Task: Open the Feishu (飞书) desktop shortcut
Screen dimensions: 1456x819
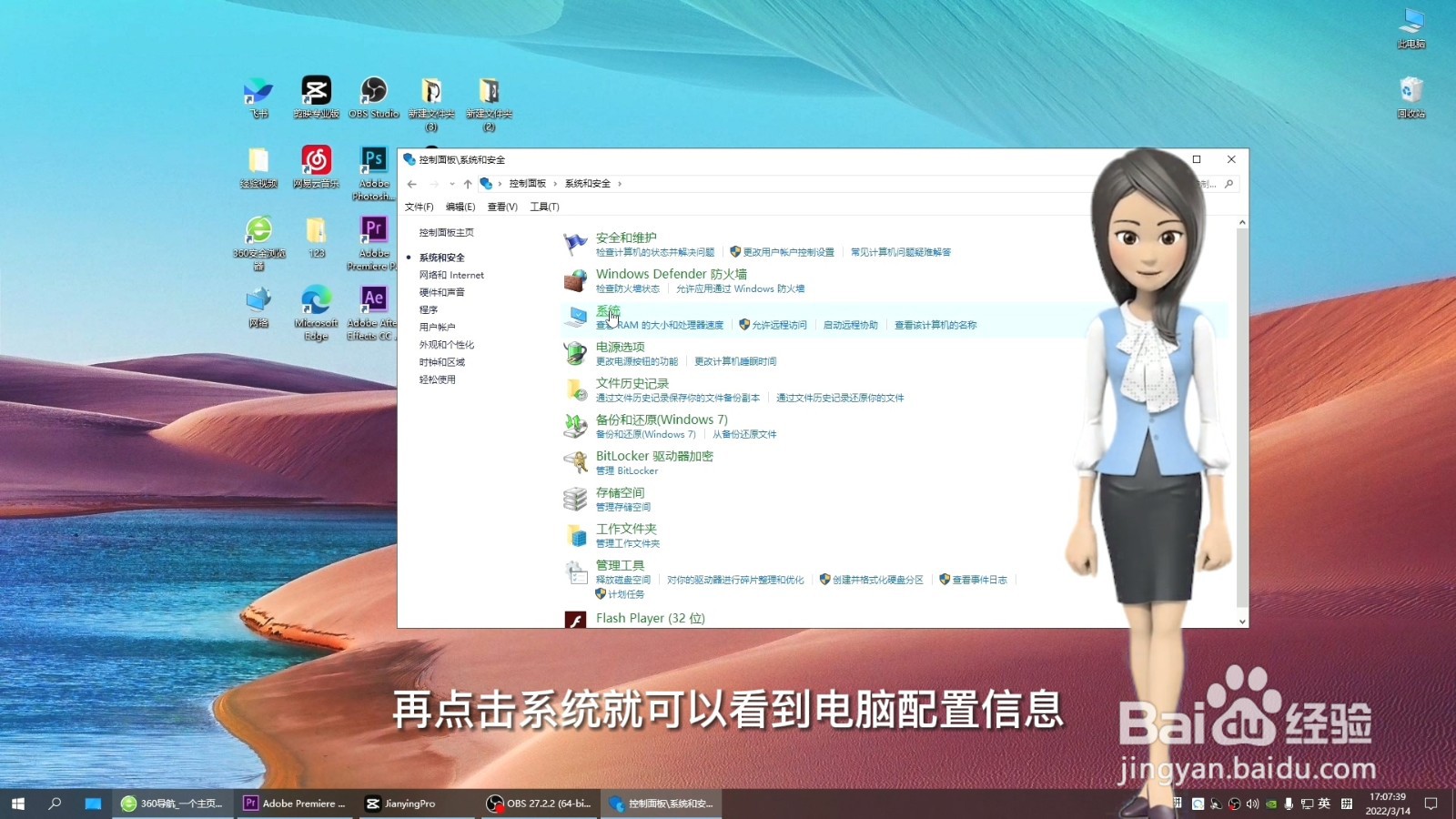Action: (259, 98)
